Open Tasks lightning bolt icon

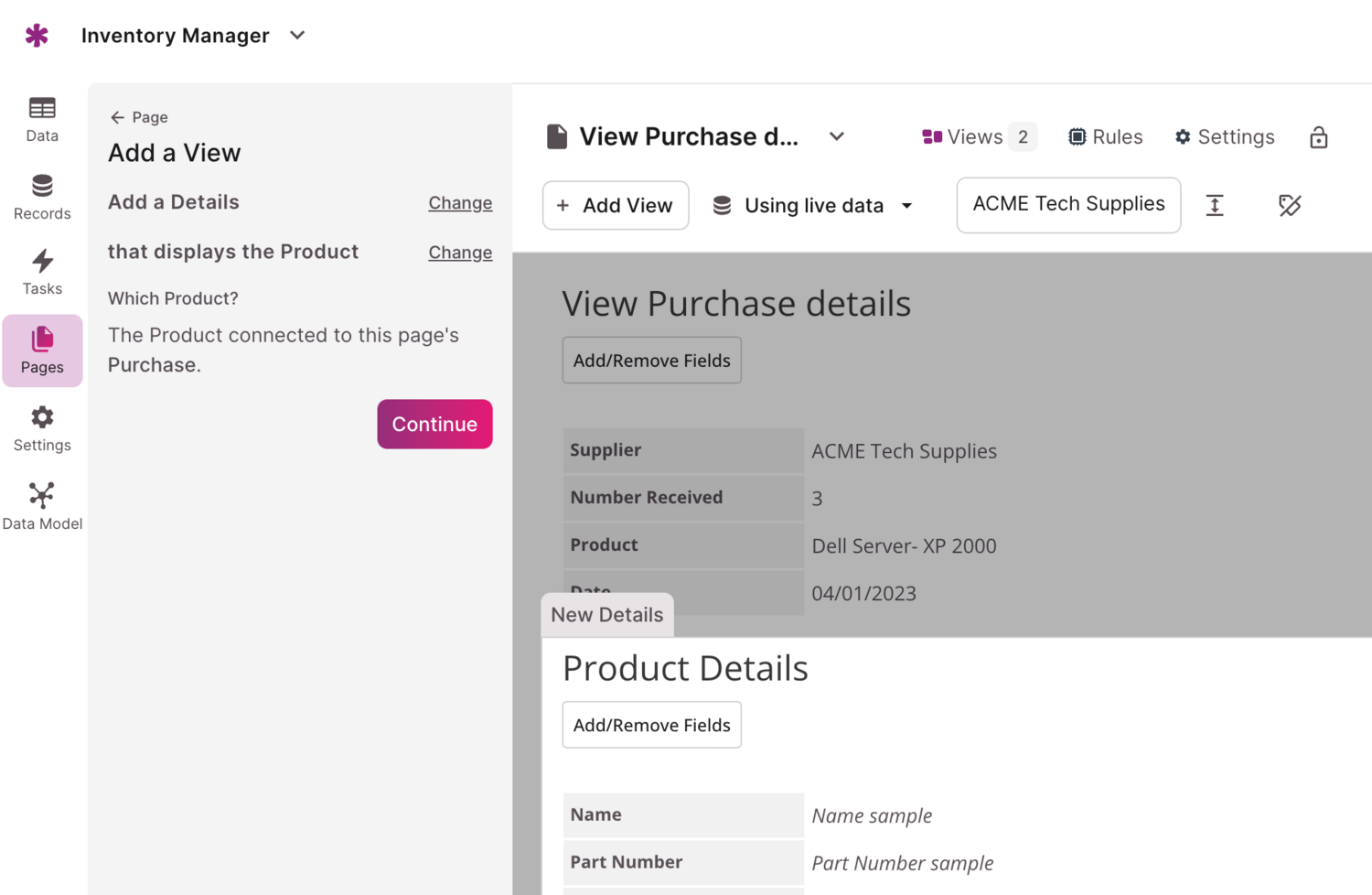[x=42, y=272]
